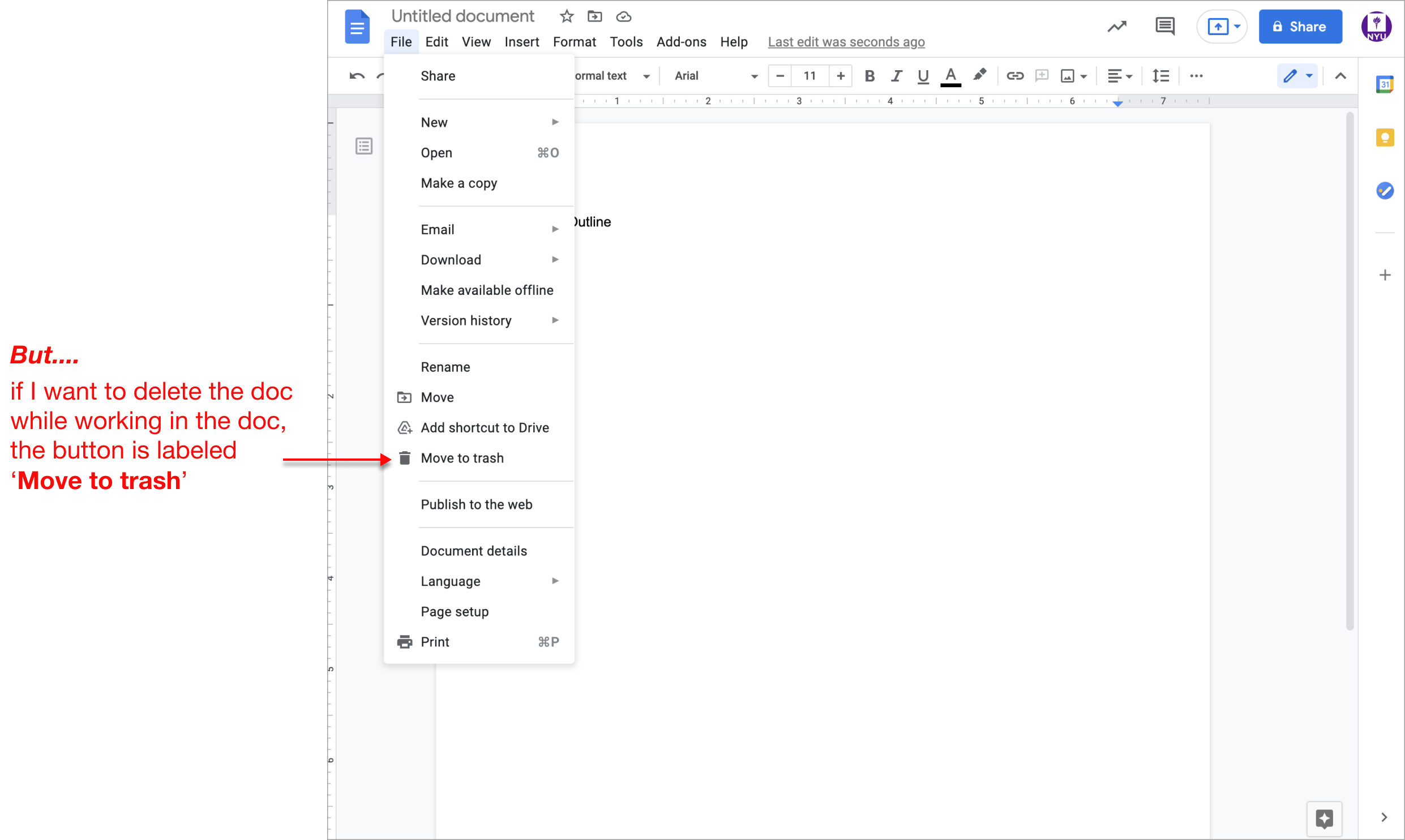
Task: Open the Arial font dropdown
Action: (x=716, y=76)
